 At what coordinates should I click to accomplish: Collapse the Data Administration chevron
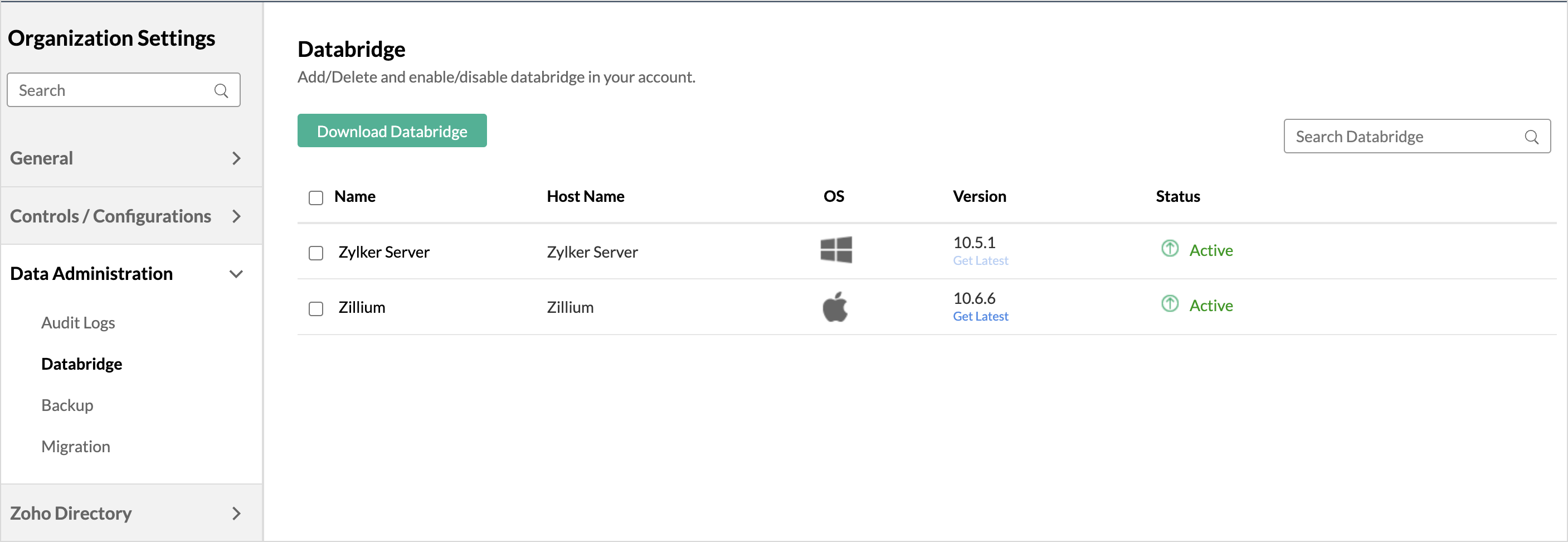pyautogui.click(x=236, y=274)
